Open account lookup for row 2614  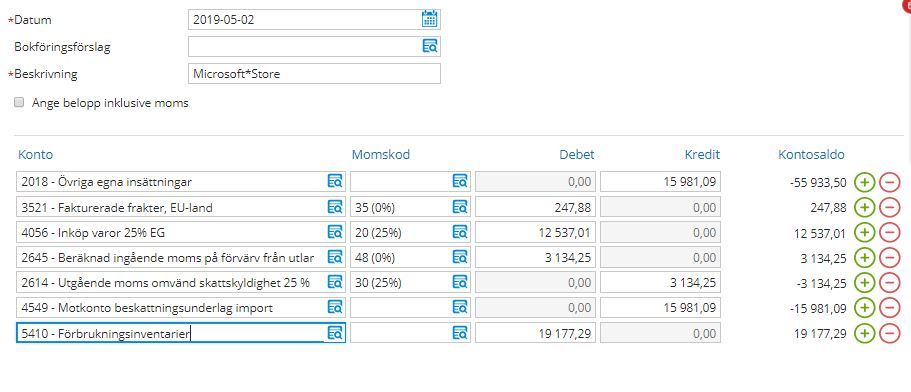(335, 282)
